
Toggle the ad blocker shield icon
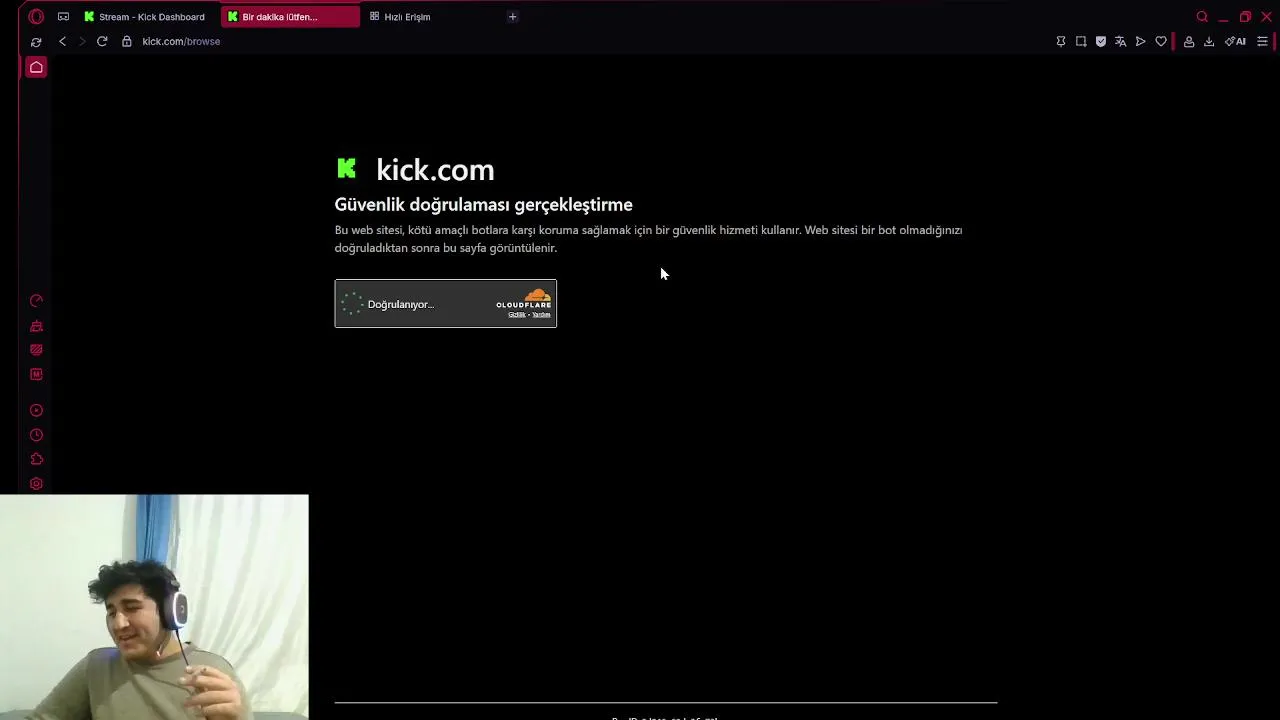[x=1101, y=41]
